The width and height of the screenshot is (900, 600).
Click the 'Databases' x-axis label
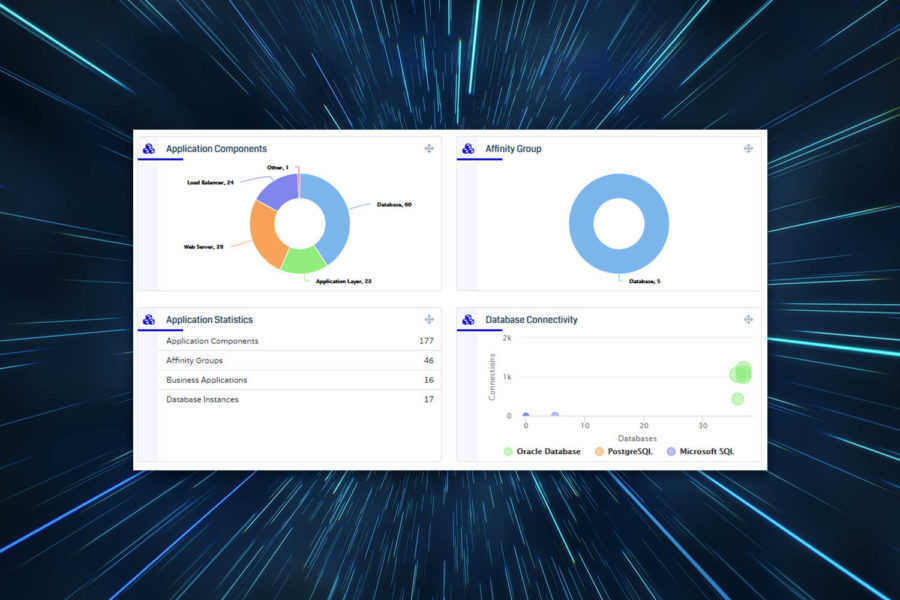click(637, 438)
